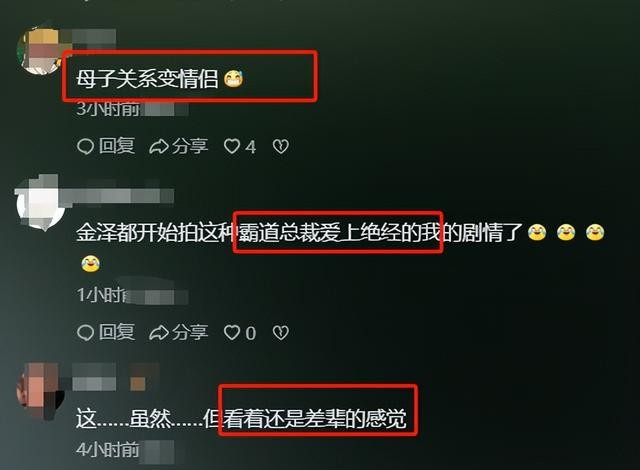The width and height of the screenshot is (640, 470).
Task: Like the comment '母子关系变情侣'
Action: point(240,146)
